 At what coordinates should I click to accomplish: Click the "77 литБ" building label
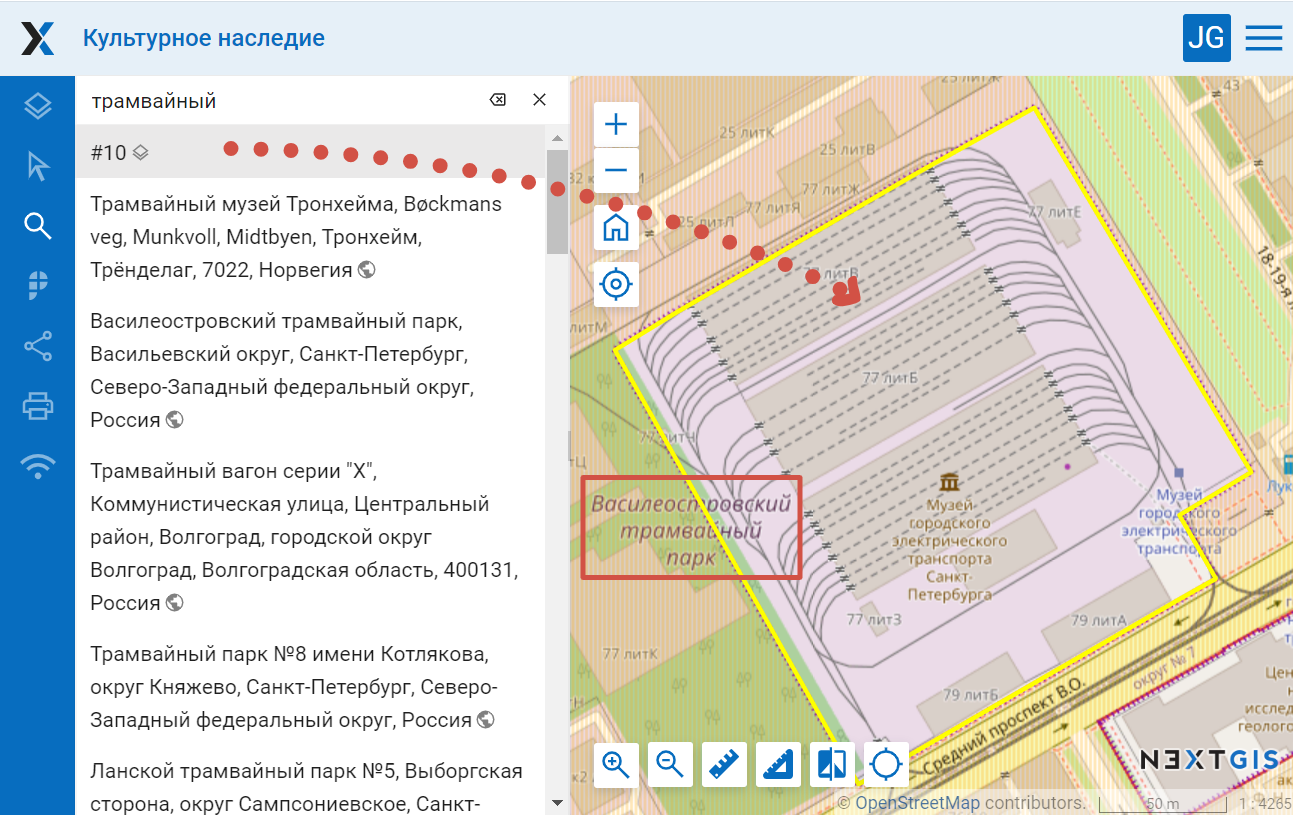point(889,378)
